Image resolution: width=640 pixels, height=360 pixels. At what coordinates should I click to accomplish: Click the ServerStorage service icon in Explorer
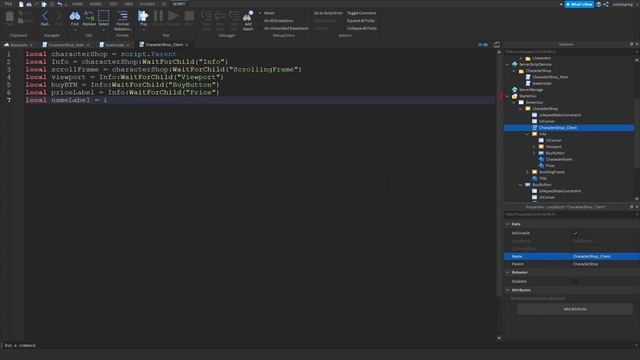(515, 89)
